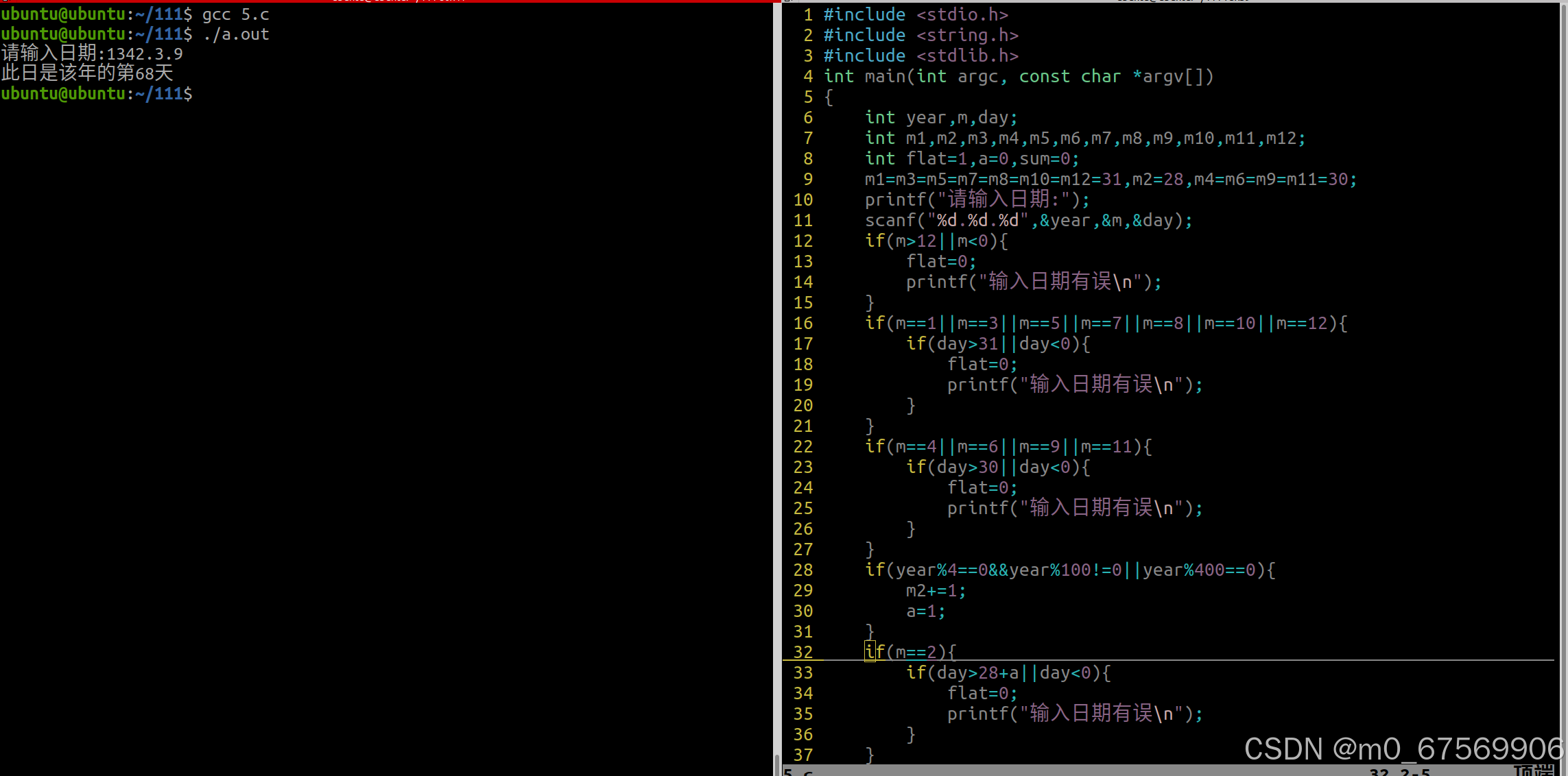Click the highlighted 'if(m==2){' on line 32
1568x776 pixels.
(910, 651)
